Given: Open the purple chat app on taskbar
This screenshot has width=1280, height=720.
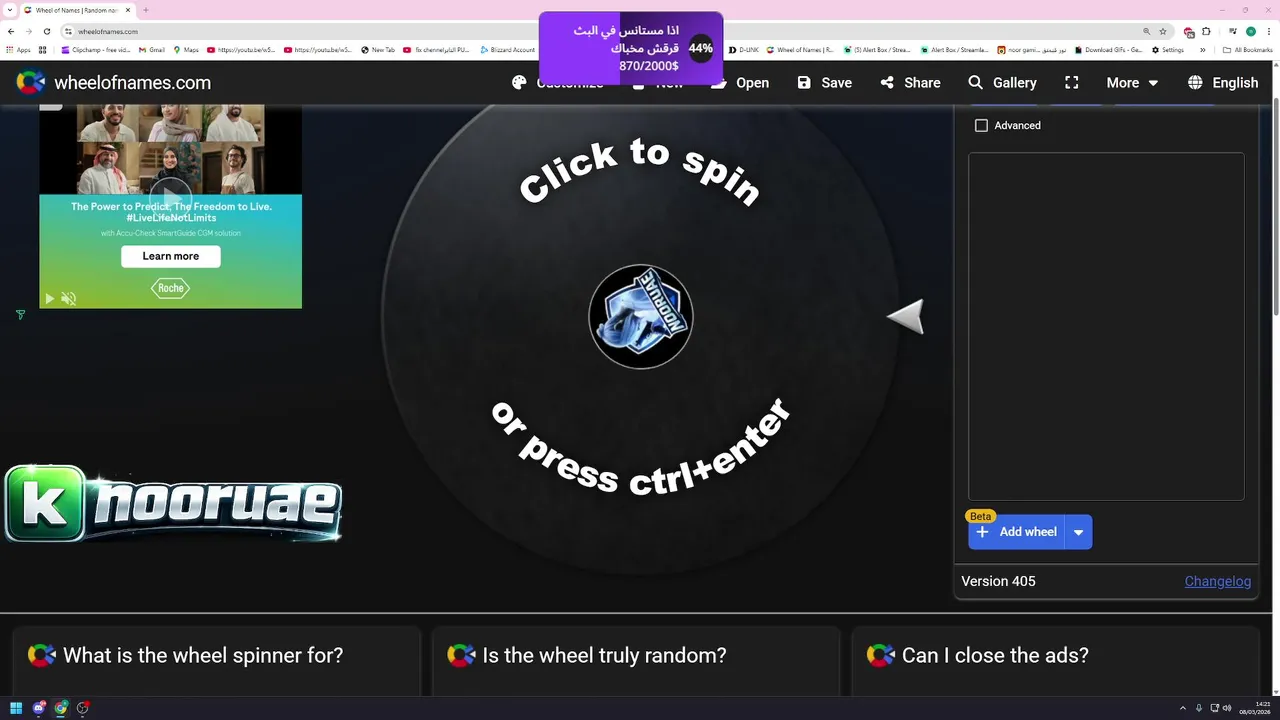Looking at the screenshot, I should (39, 708).
